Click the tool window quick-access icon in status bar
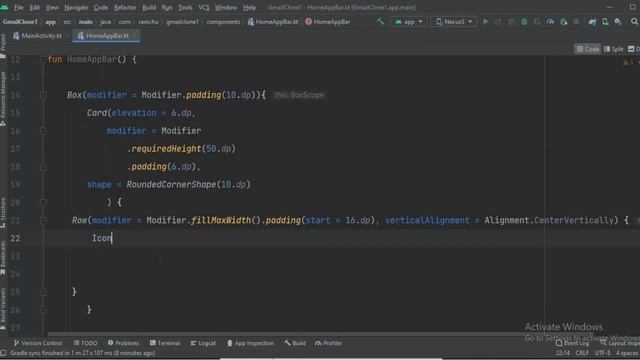Screen dimensions: 640x360 [x=3, y=353]
